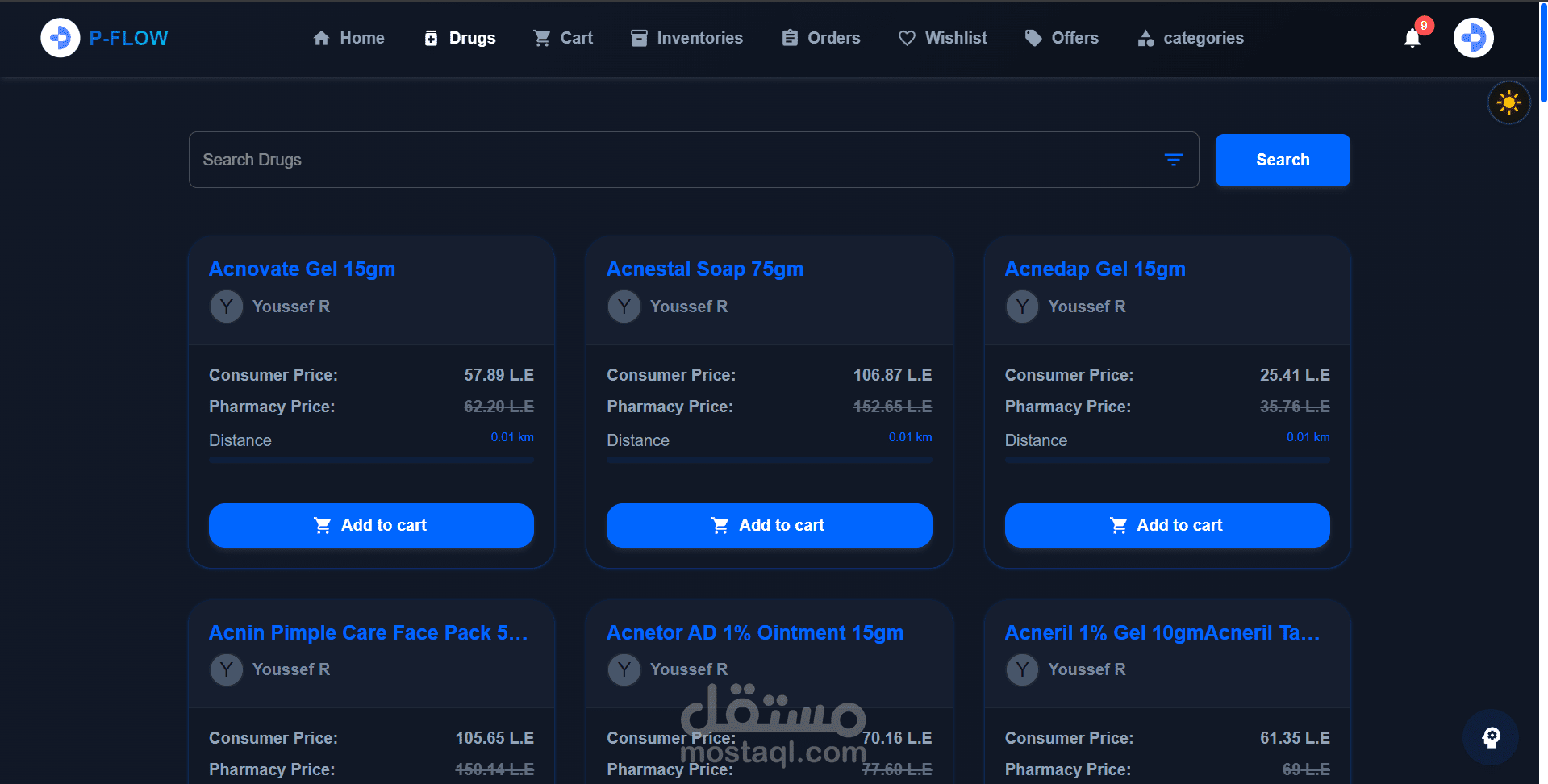
Task: Open Acnestal Soap 75gm product title
Action: click(x=705, y=269)
